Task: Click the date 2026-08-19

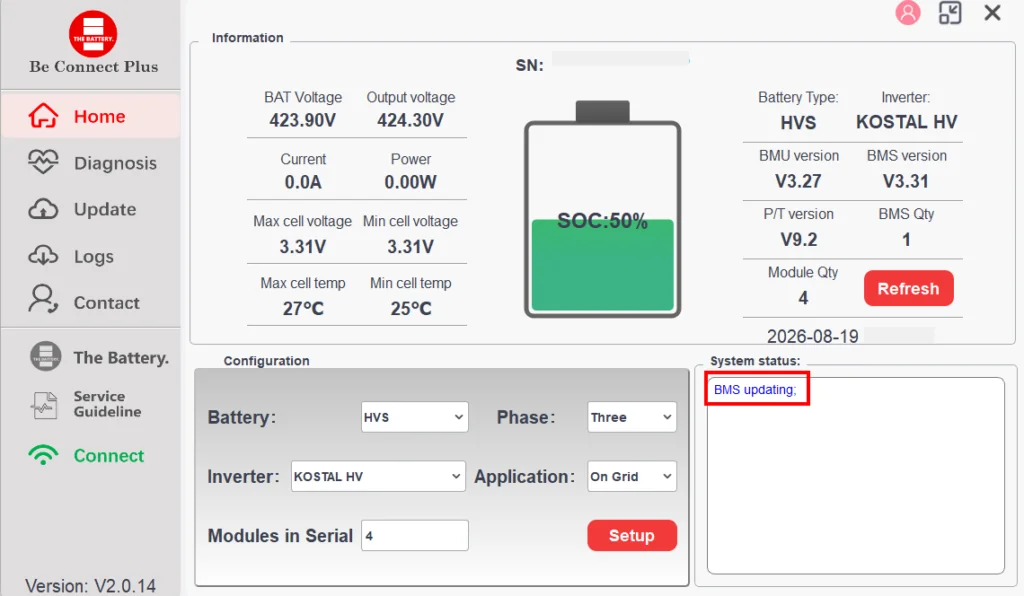Action: (x=812, y=336)
